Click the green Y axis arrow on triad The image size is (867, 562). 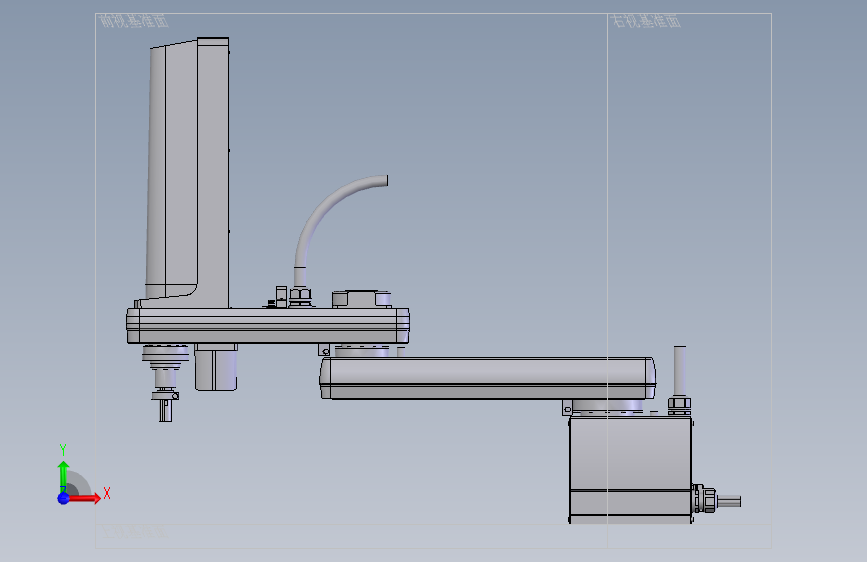(64, 476)
